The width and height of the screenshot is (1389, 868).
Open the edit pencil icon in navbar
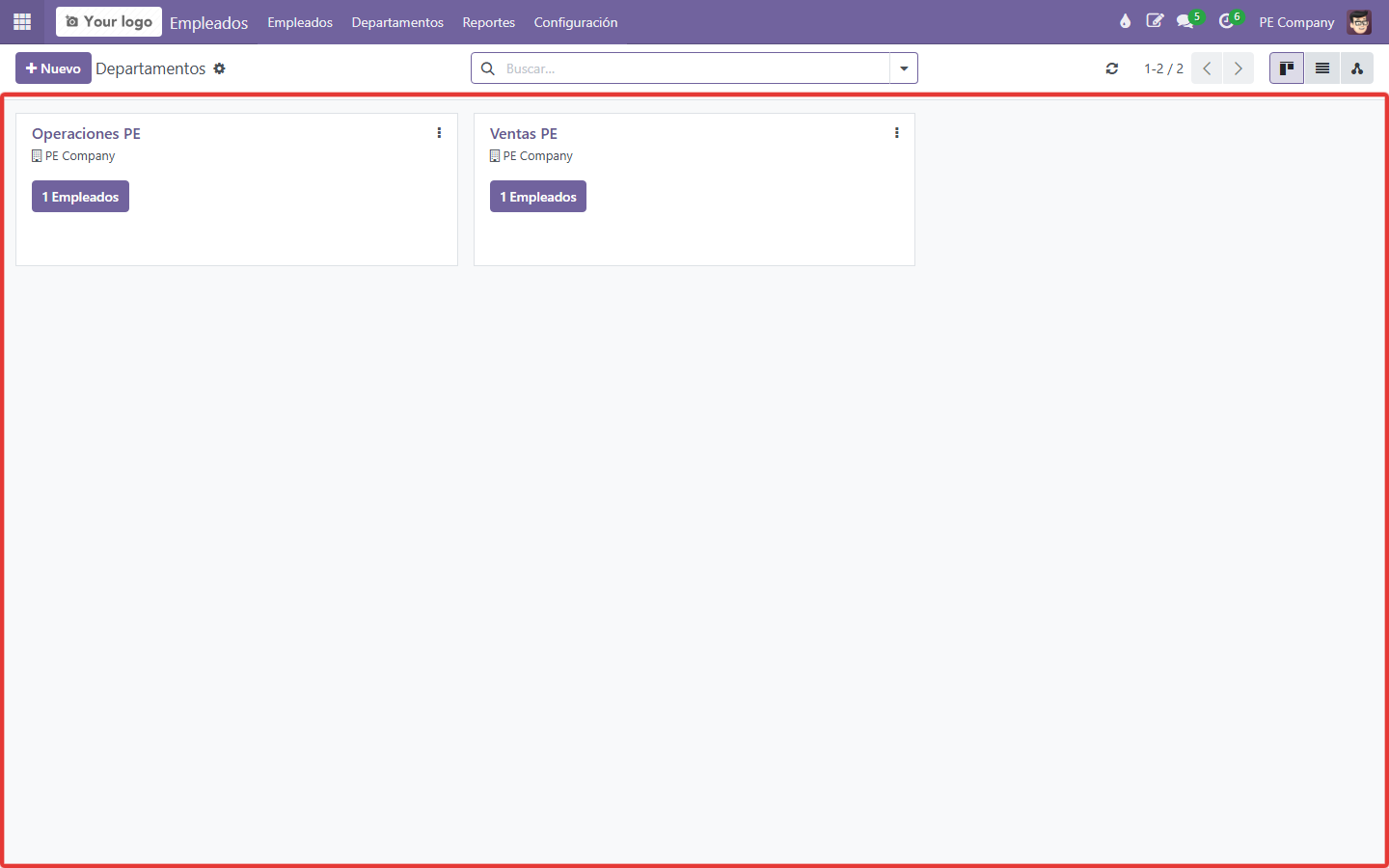pyautogui.click(x=1155, y=21)
